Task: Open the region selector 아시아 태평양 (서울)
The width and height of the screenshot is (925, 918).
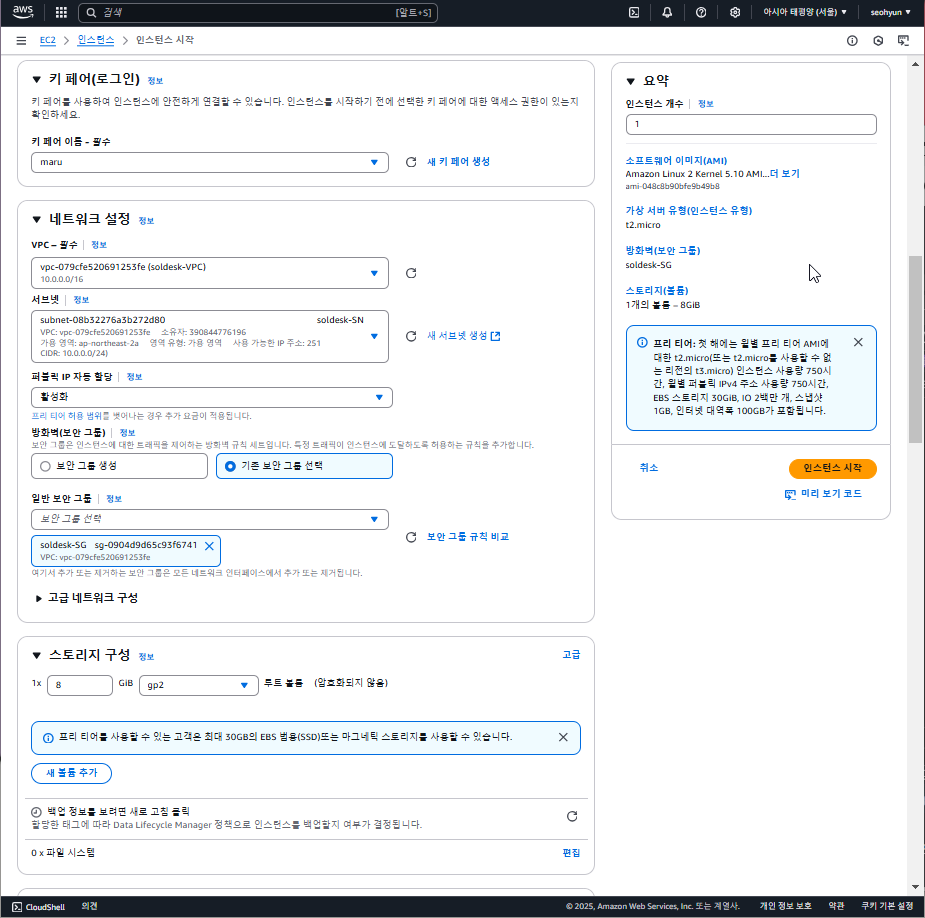Action: [x=805, y=12]
